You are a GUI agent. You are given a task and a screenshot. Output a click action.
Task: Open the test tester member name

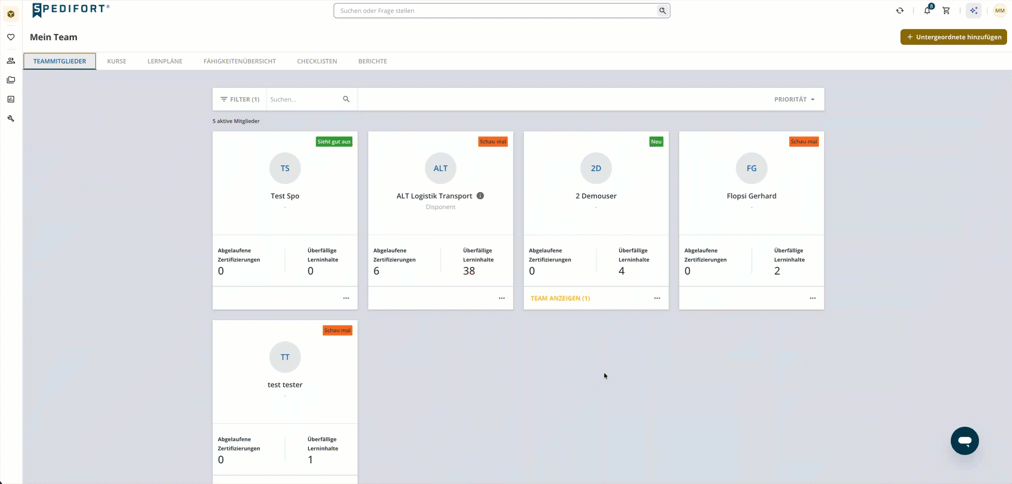285,385
